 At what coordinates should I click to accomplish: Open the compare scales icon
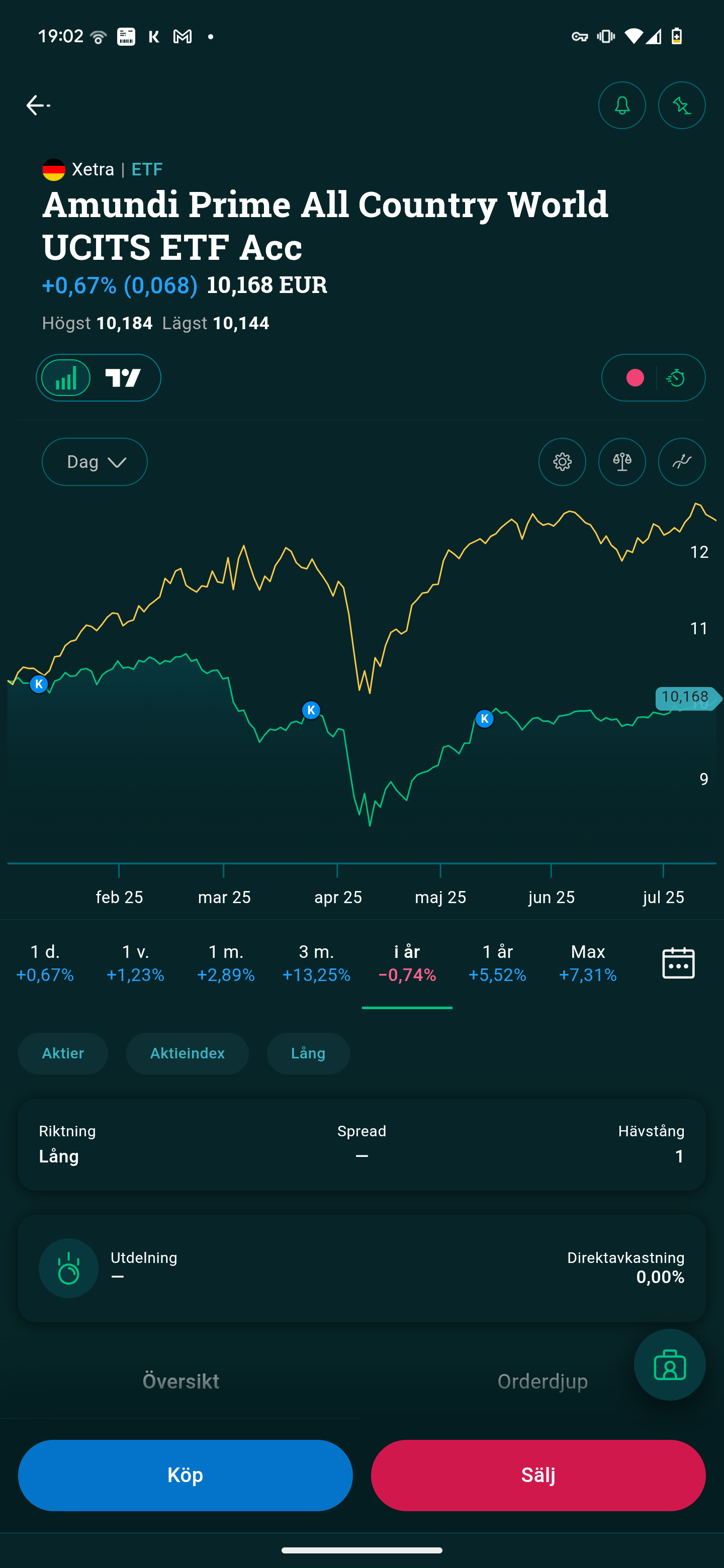pos(622,462)
